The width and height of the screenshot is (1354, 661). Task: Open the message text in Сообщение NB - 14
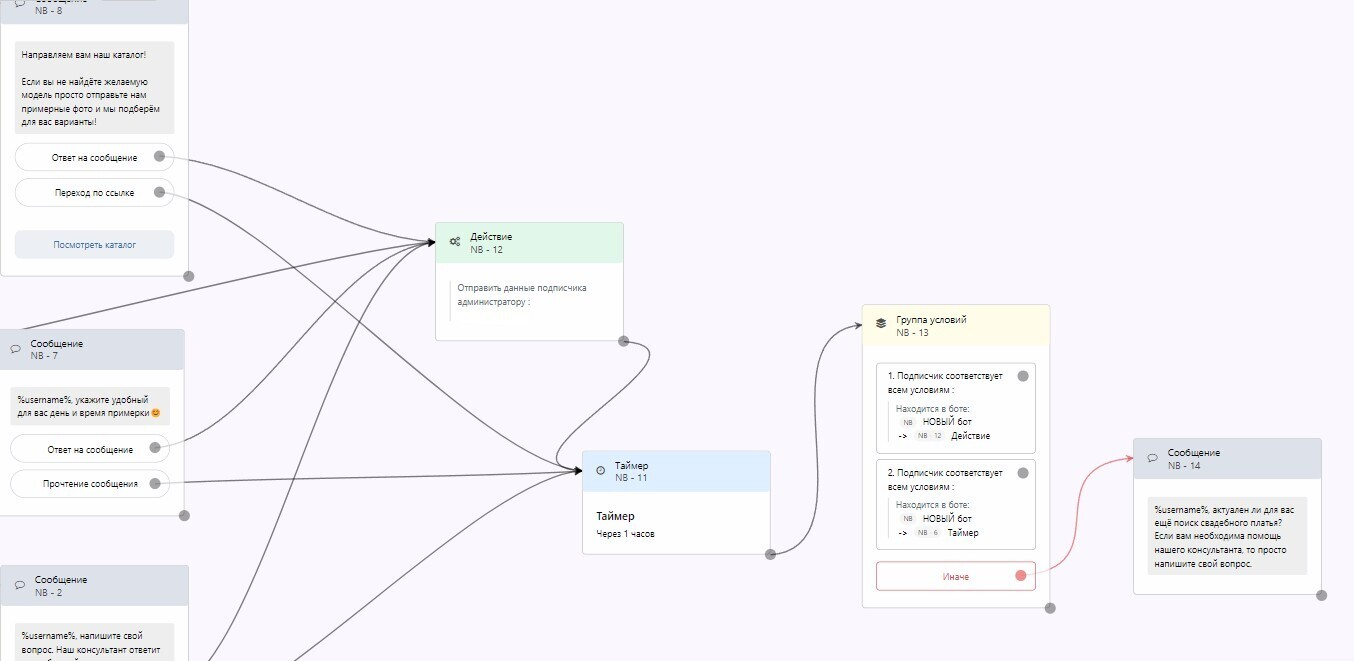point(1227,536)
